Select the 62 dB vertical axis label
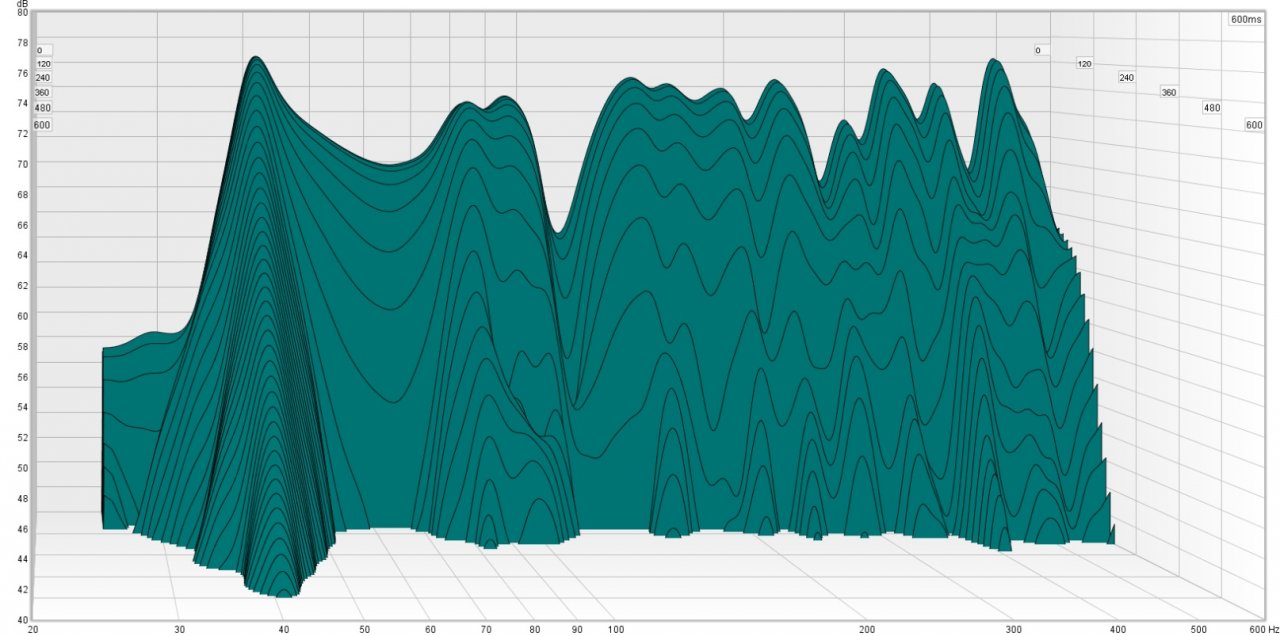Image resolution: width=1280 pixels, height=636 pixels. [22, 286]
